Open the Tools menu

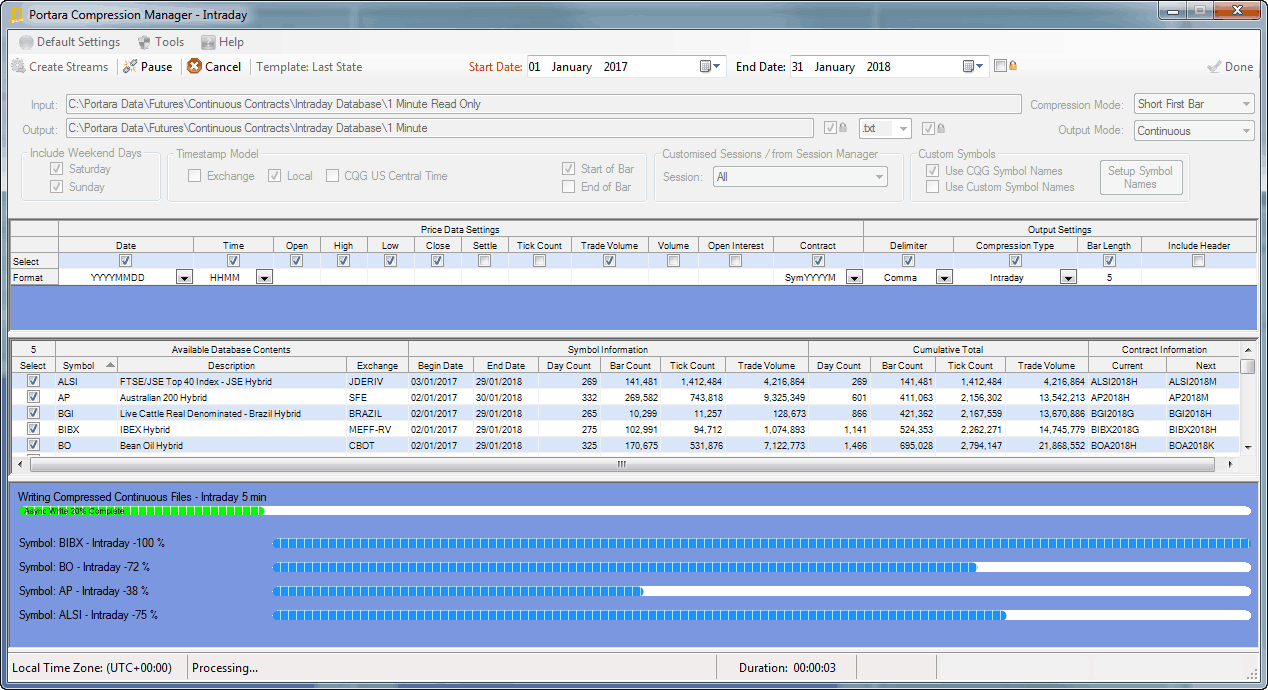coord(161,42)
